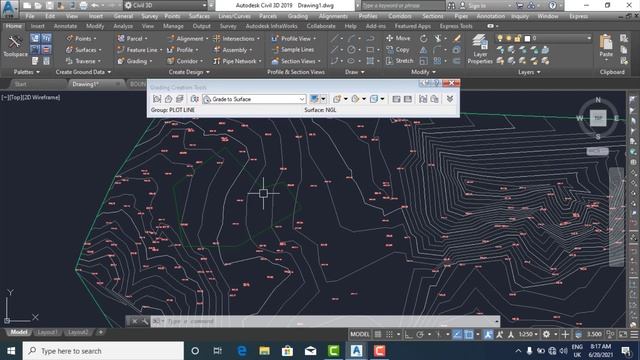Customize command line wrench icon
This screenshot has height=360, width=640.
tap(144, 322)
